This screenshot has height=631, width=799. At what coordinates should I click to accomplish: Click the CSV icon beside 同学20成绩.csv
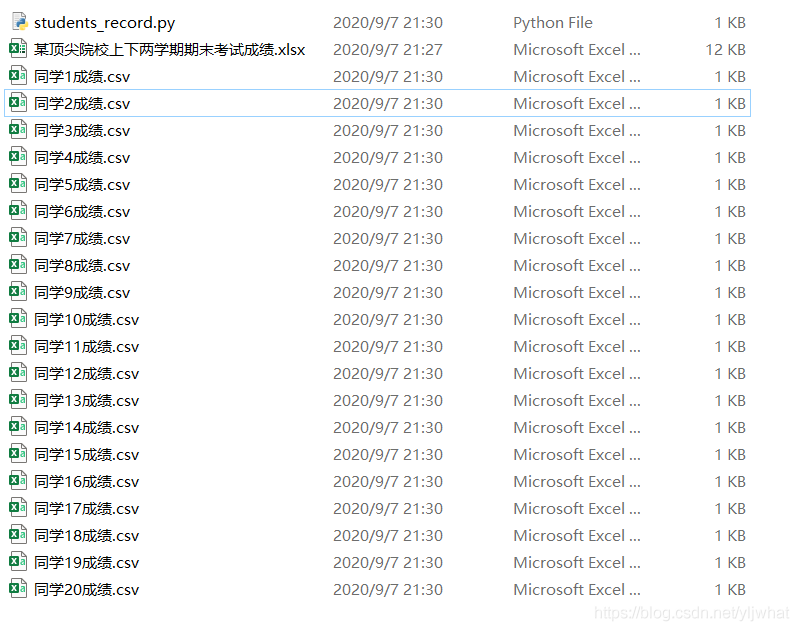[18, 589]
